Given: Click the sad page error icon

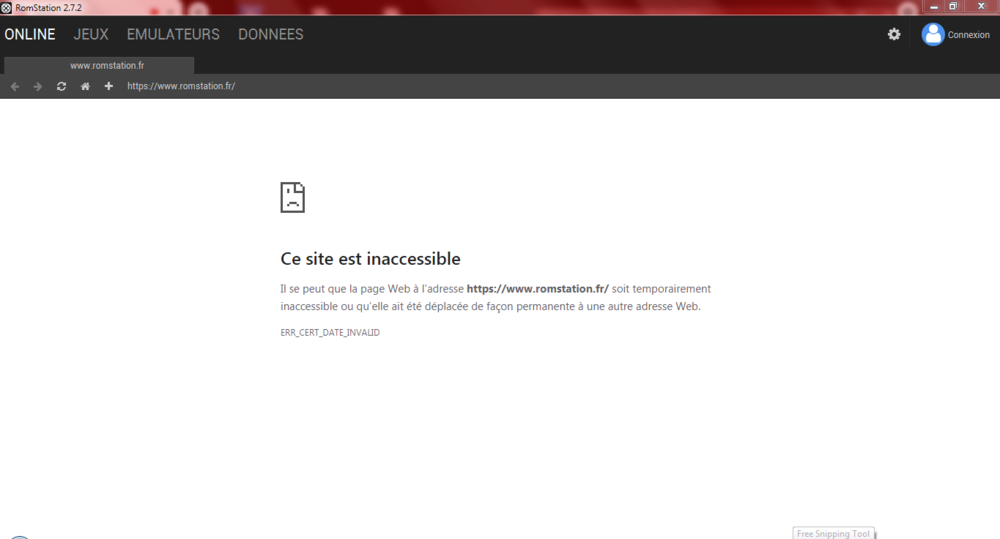Looking at the screenshot, I should pos(293,197).
